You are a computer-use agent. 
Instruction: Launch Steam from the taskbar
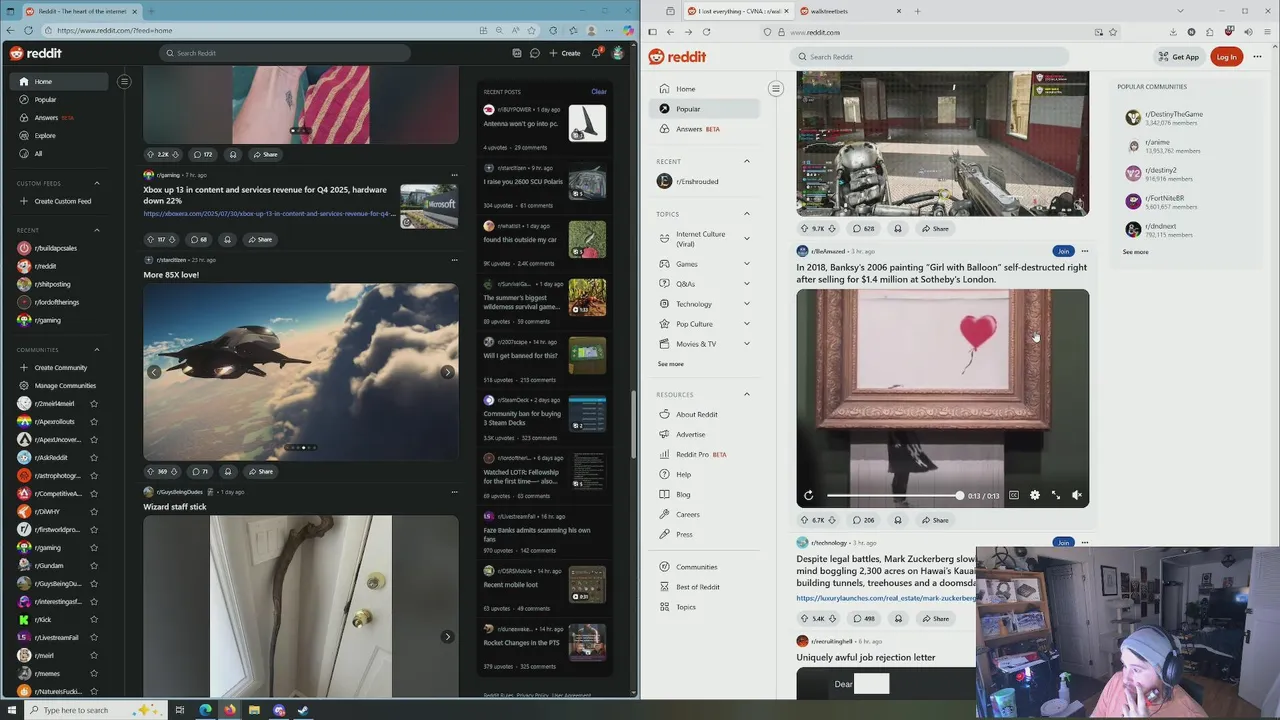pos(303,710)
